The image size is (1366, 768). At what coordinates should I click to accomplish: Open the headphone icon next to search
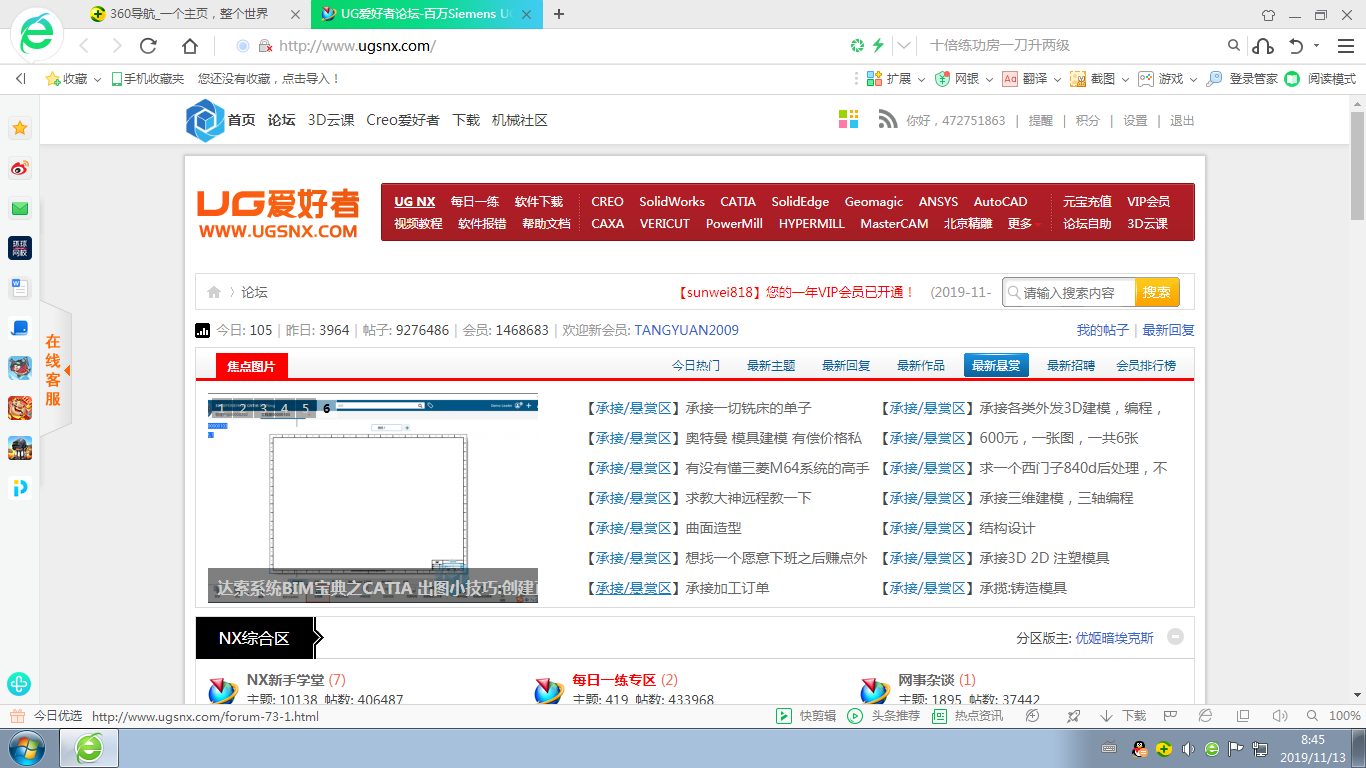tap(1263, 46)
